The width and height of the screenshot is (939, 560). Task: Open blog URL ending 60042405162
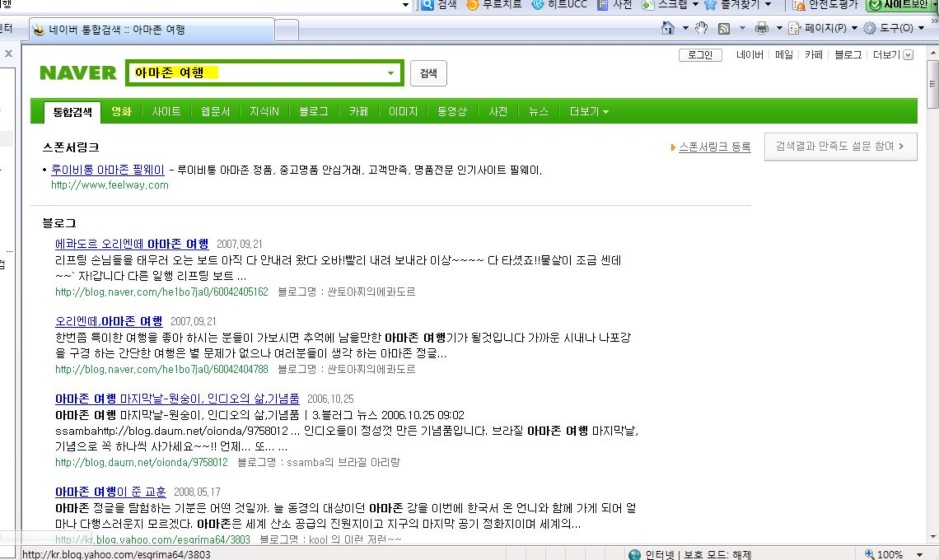(162, 292)
